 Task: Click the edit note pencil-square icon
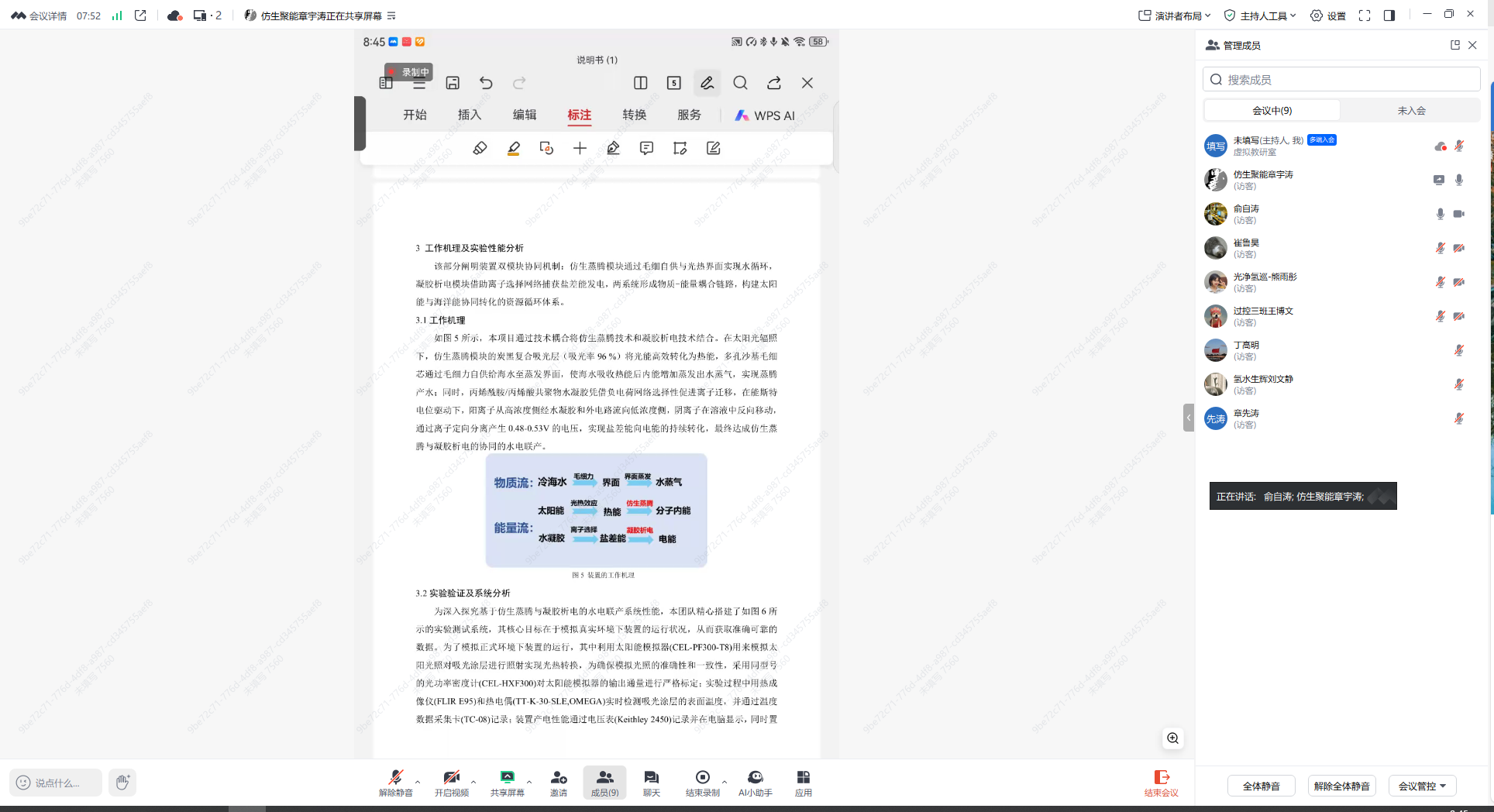pyautogui.click(x=714, y=148)
